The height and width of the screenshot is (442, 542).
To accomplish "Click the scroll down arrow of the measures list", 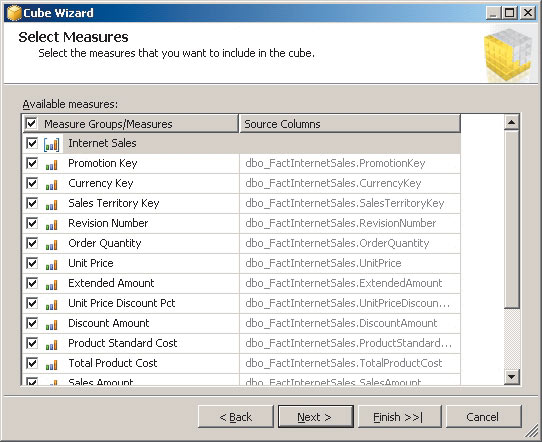I will [512, 376].
